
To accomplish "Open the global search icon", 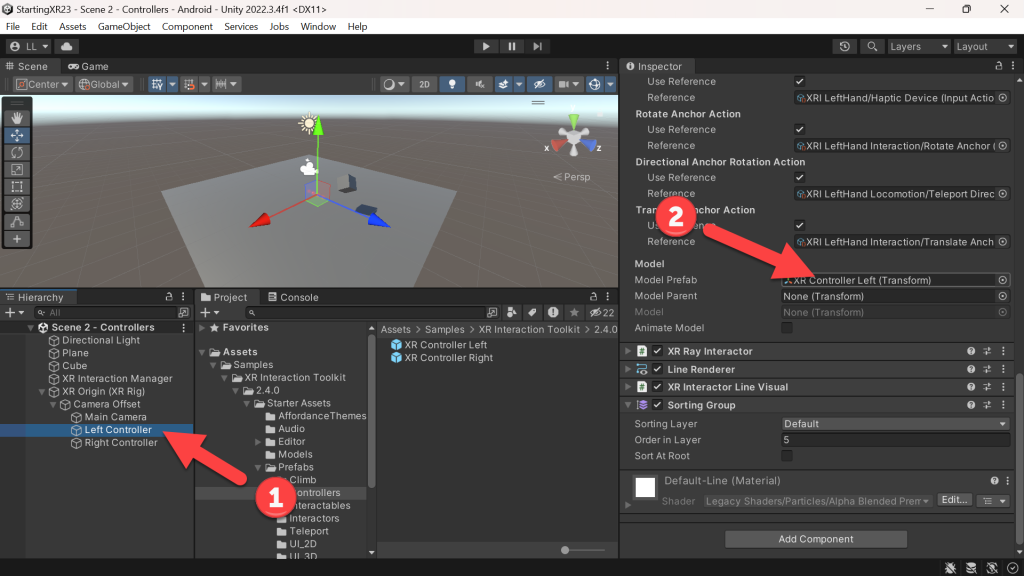I will point(872,46).
